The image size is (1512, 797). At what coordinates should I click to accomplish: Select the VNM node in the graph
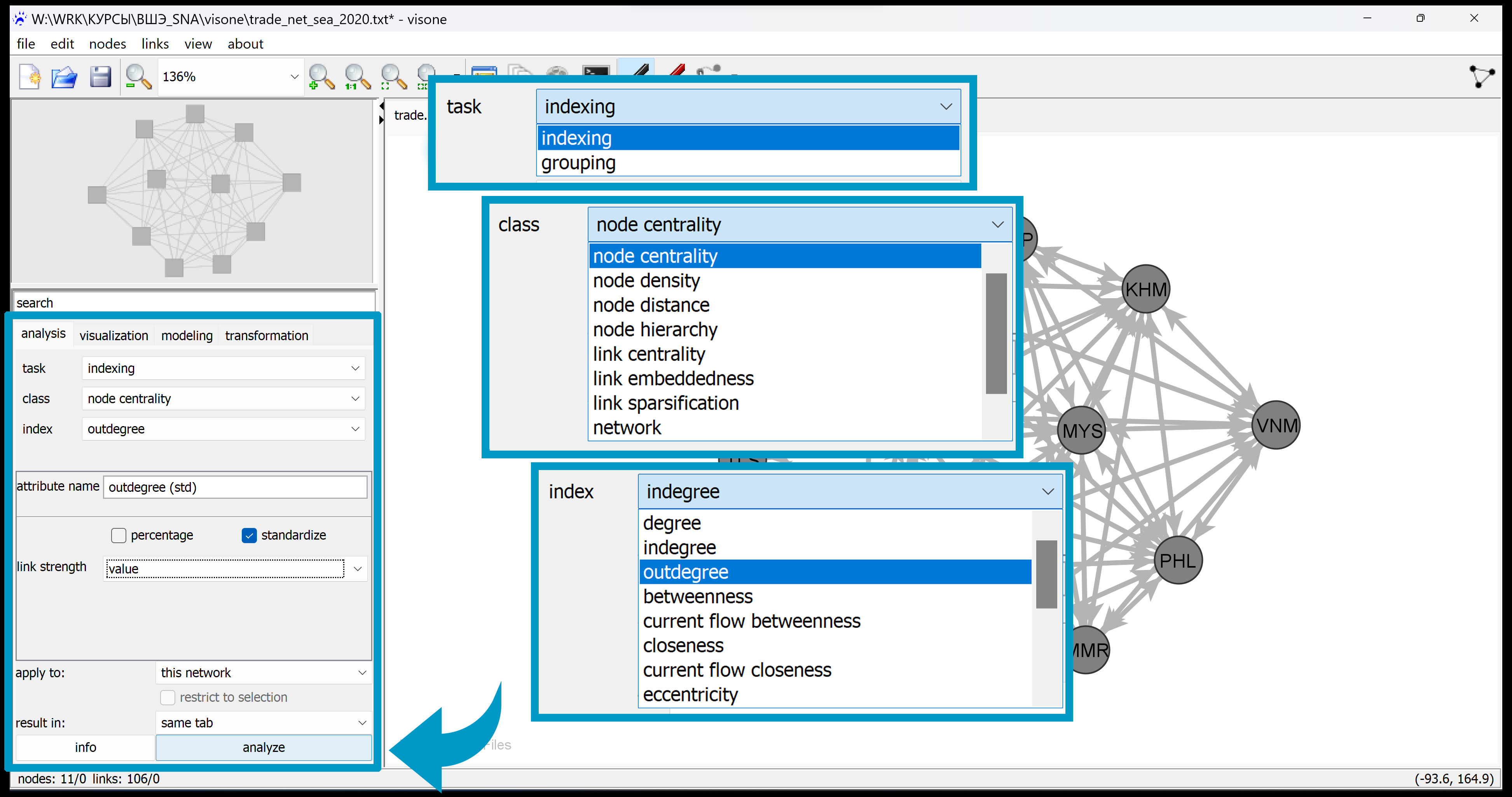pyautogui.click(x=1276, y=425)
